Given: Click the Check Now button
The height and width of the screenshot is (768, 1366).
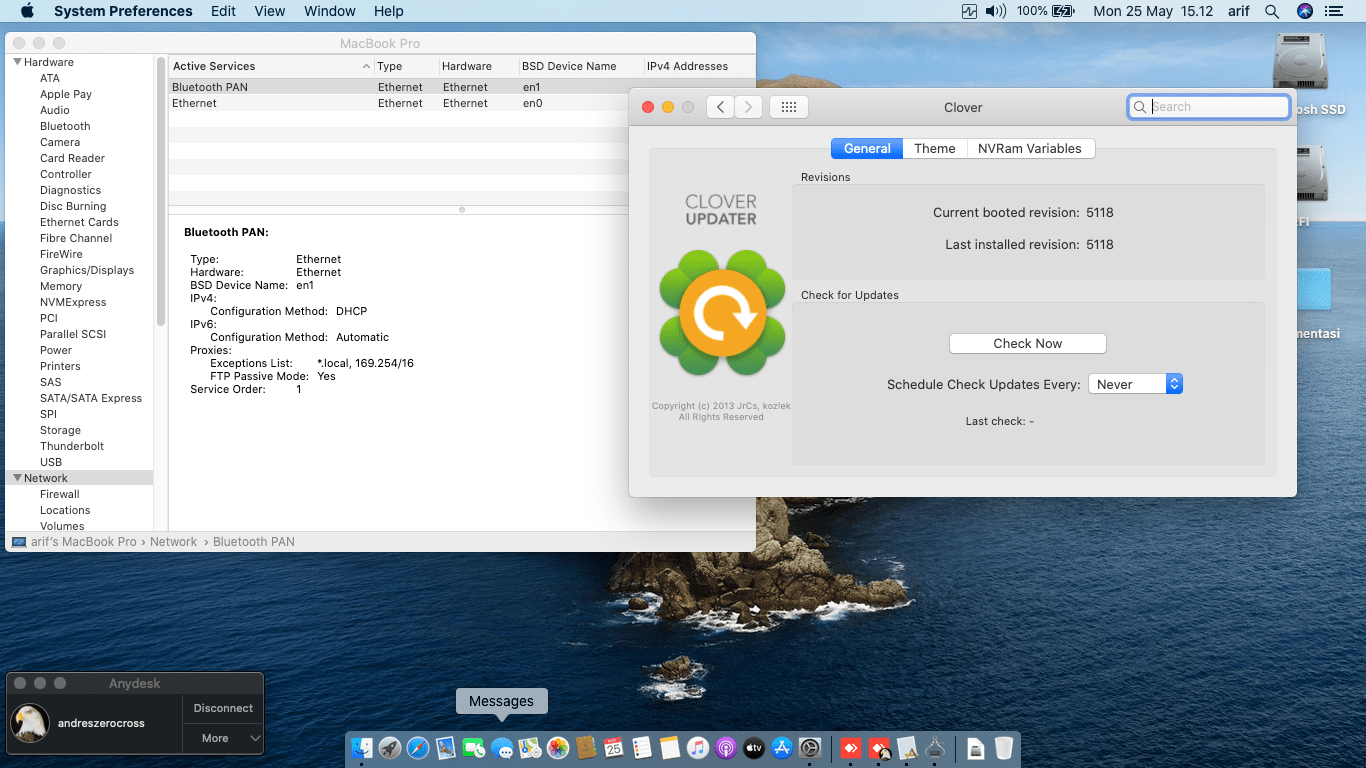Looking at the screenshot, I should [1028, 343].
